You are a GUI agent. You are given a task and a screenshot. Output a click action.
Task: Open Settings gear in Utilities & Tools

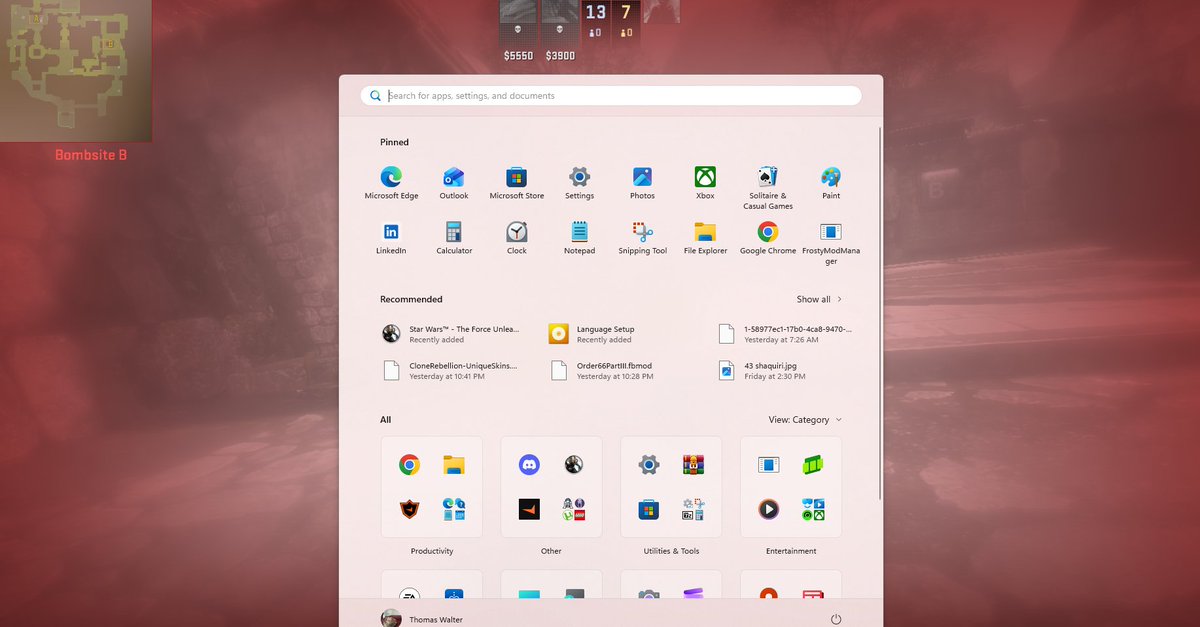pos(649,464)
